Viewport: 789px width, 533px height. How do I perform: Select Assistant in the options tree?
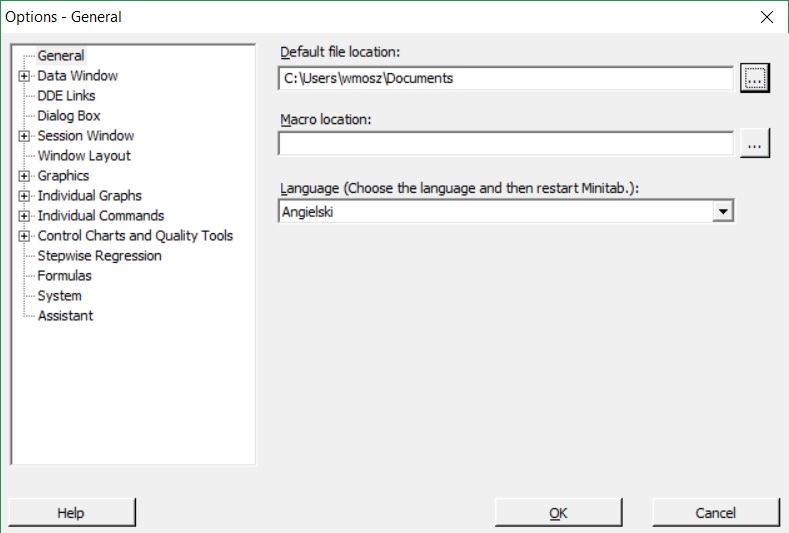coord(65,316)
